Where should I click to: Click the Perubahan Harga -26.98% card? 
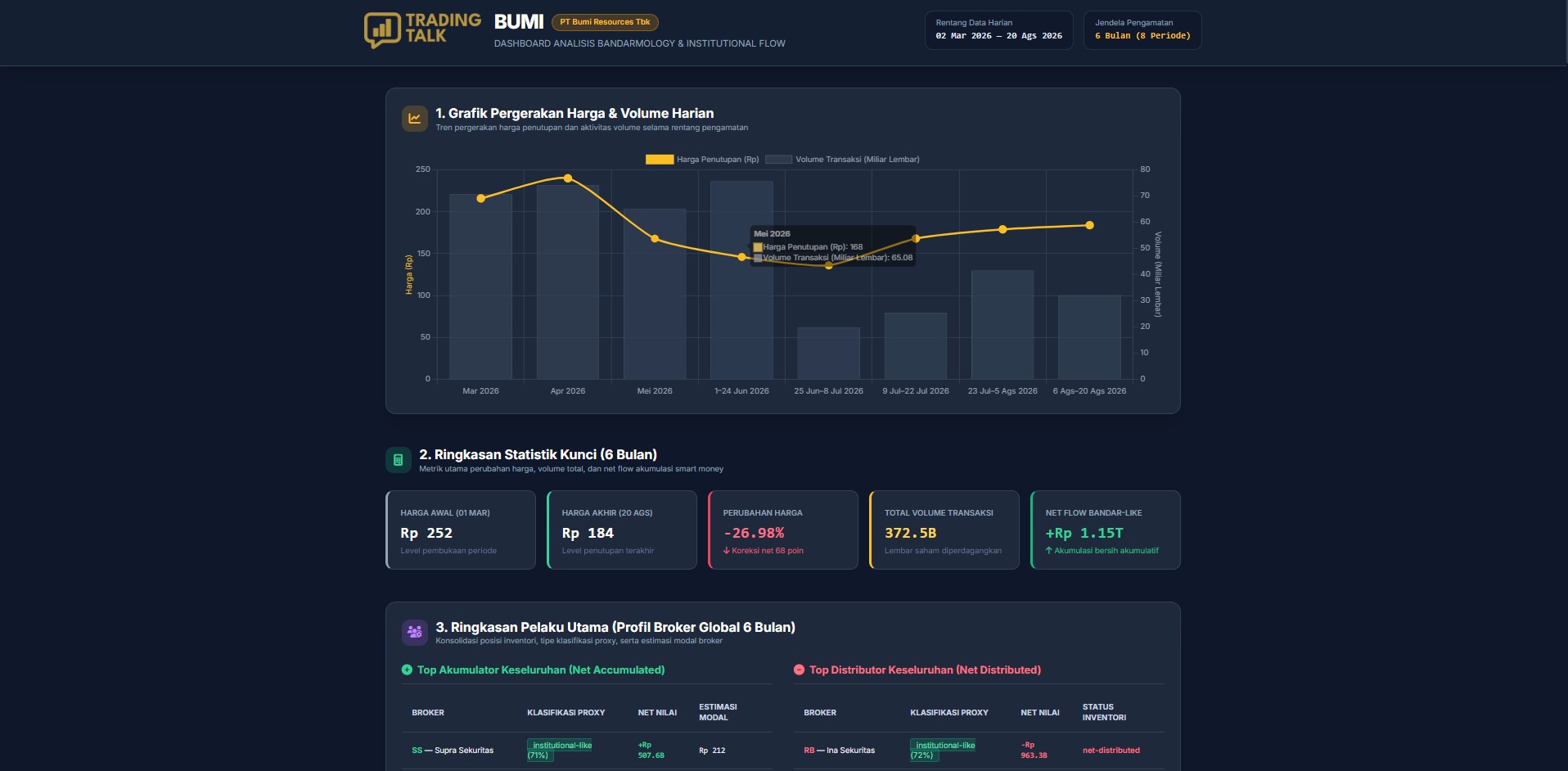click(783, 530)
